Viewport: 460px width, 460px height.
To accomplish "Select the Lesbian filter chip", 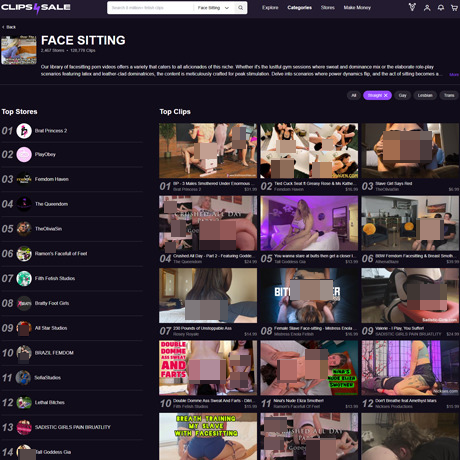I will (x=425, y=95).
